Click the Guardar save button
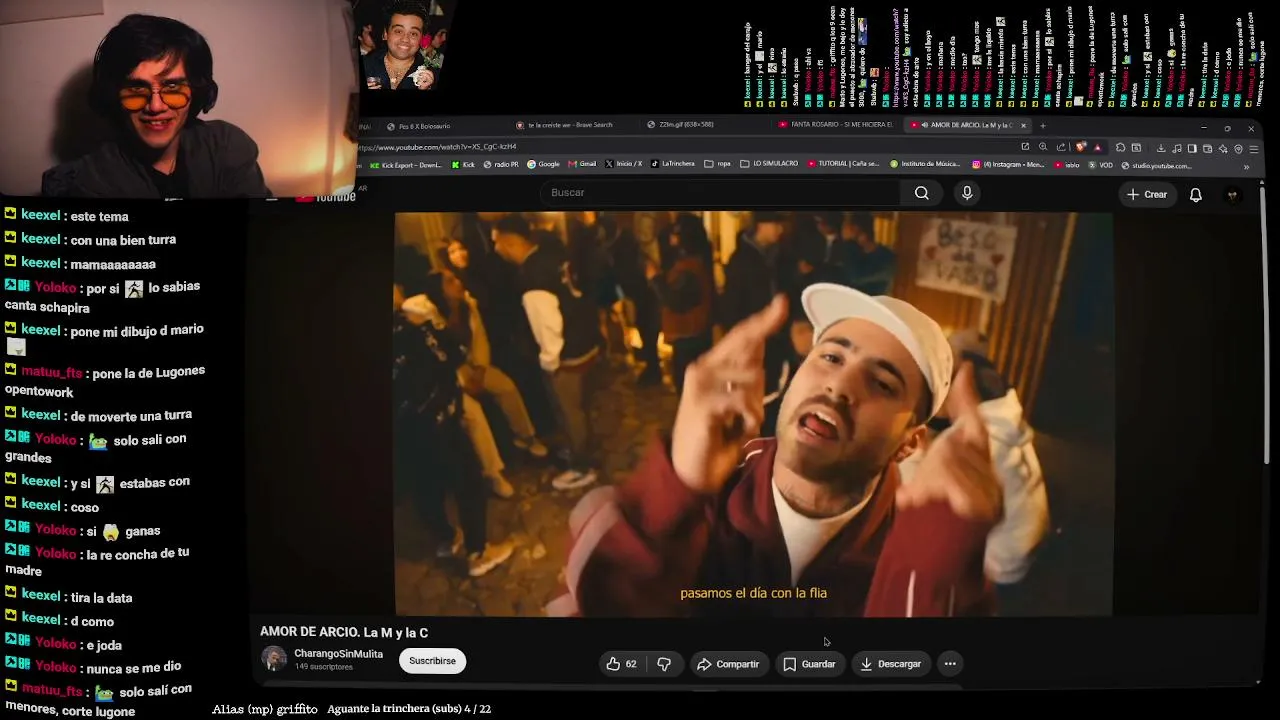Screen dimensions: 1280x720 (809, 664)
